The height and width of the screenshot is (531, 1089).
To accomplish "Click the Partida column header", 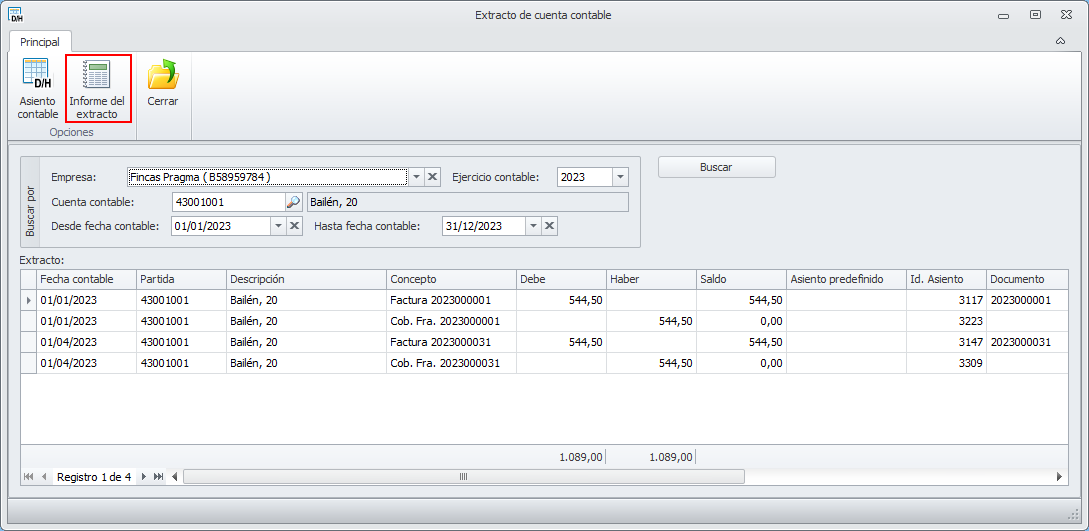I will point(181,279).
